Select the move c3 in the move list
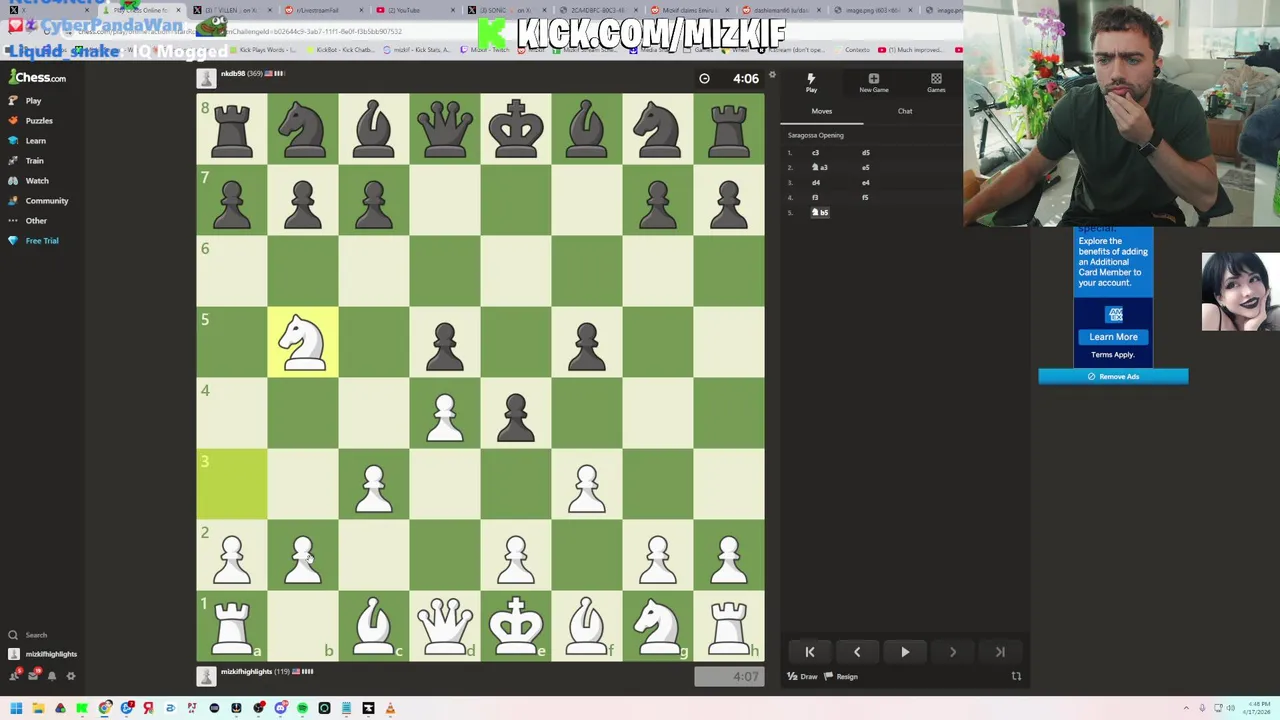This screenshot has height=720, width=1280. (816, 153)
